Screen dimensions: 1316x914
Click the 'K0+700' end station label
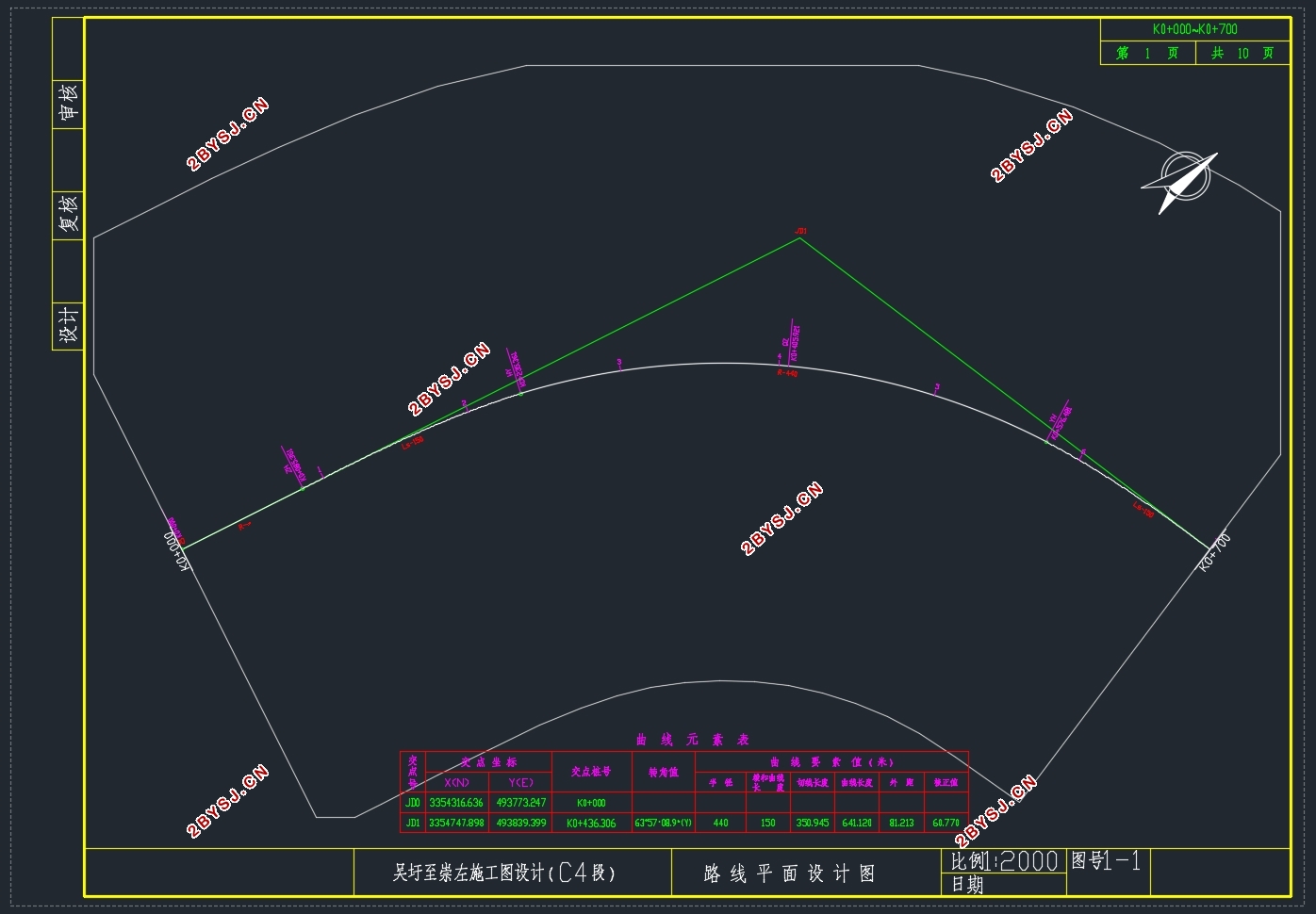(1215, 552)
